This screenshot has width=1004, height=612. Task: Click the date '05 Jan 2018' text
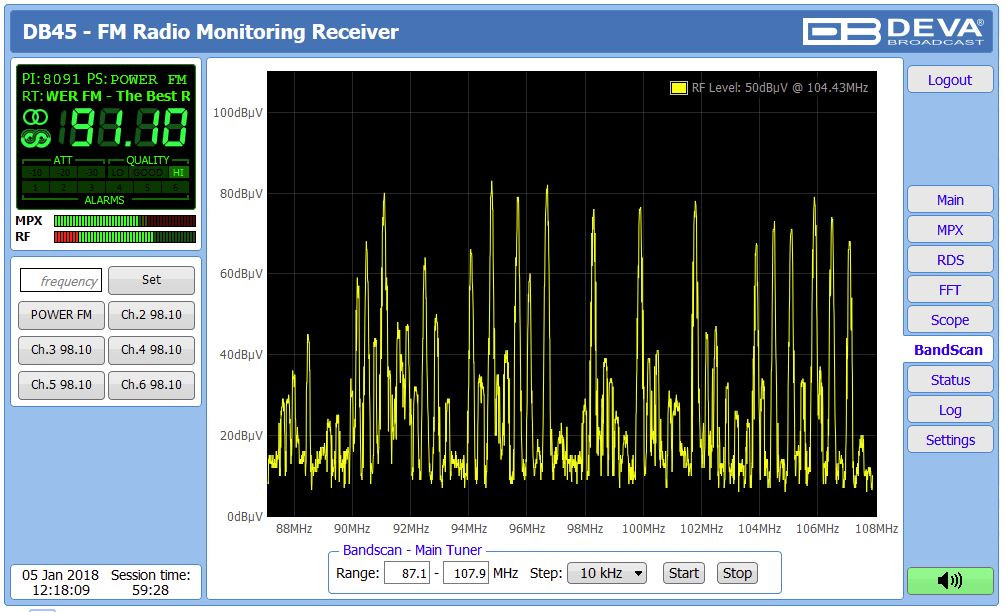(61, 575)
